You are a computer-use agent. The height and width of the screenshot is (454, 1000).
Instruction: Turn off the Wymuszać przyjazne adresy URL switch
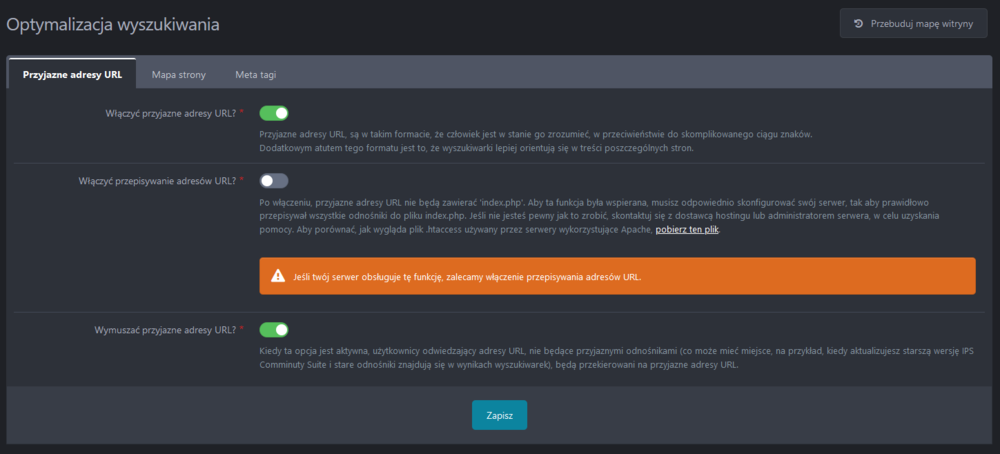point(274,329)
